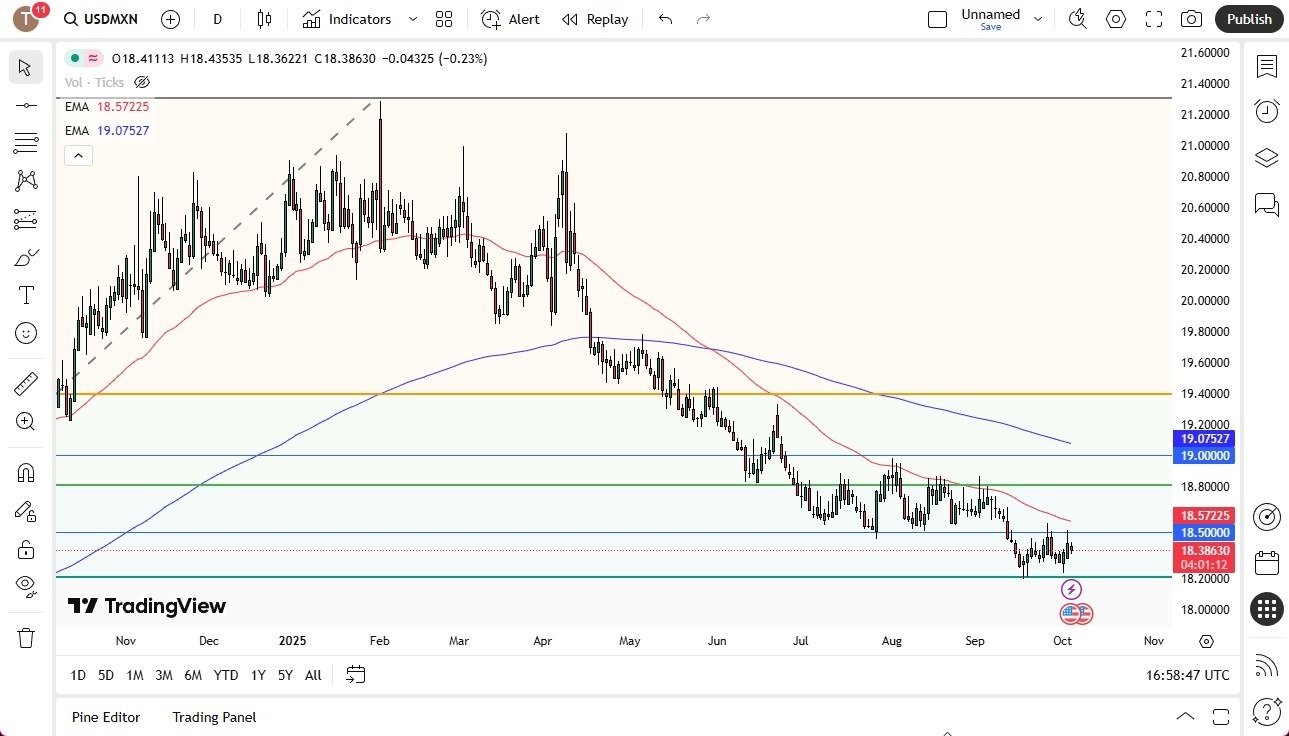The height and width of the screenshot is (736, 1289).
Task: Open the Trading Panel tab
Action: 213,717
